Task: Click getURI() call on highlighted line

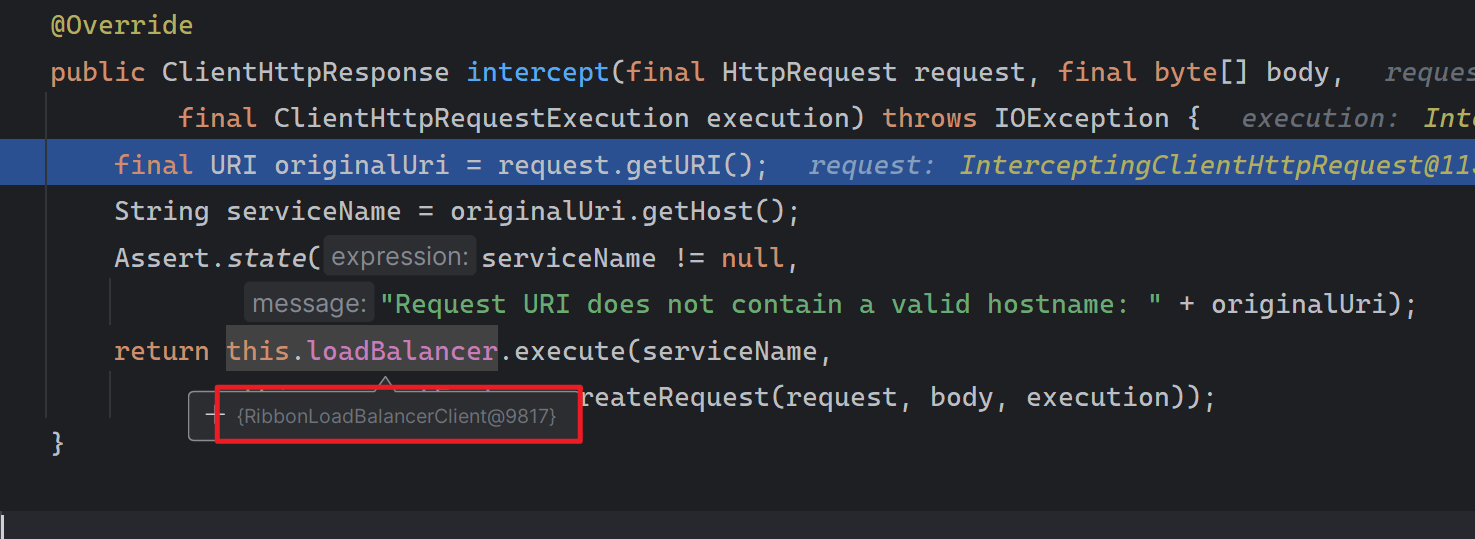Action: [689, 165]
